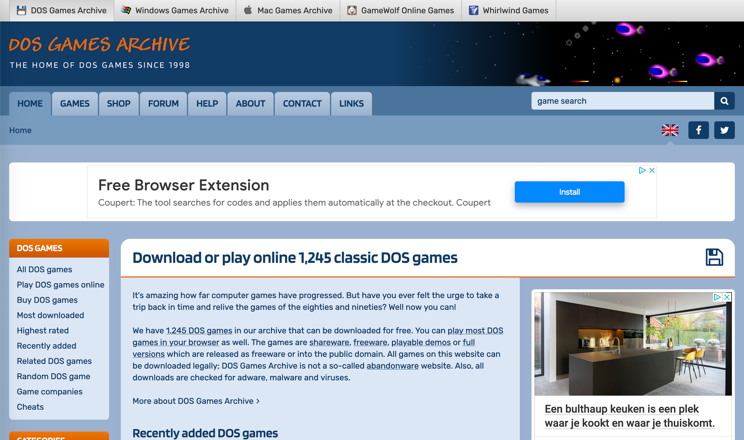This screenshot has height=440, width=744.
Task: Click the Windows Games Archive logo icon
Action: coord(126,10)
